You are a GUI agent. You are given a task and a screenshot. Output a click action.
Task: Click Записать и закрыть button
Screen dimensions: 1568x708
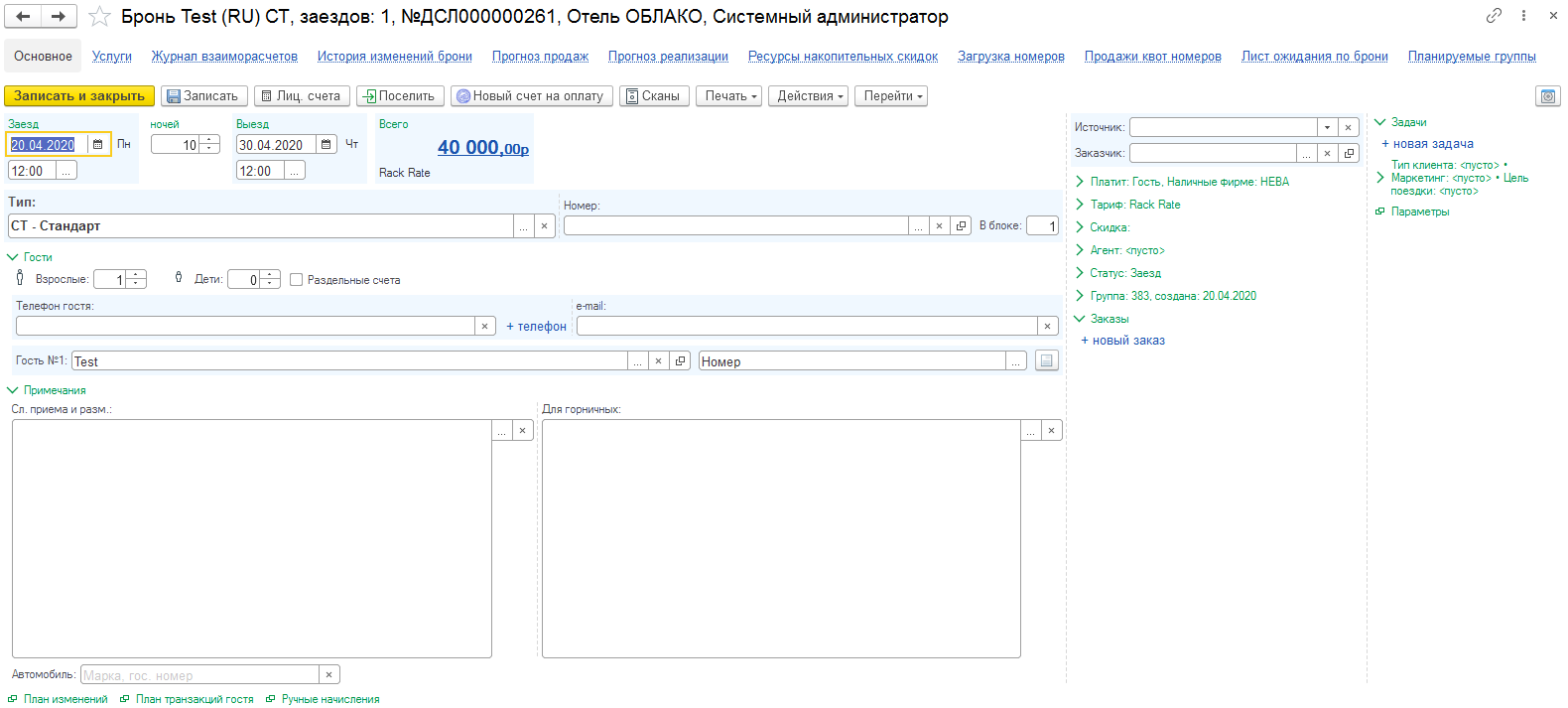click(79, 96)
